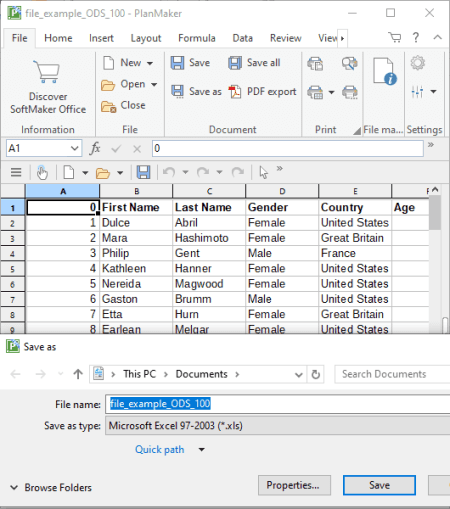
Task: Click the checkmark accept icon in formula bar
Action: pyautogui.click(x=116, y=149)
